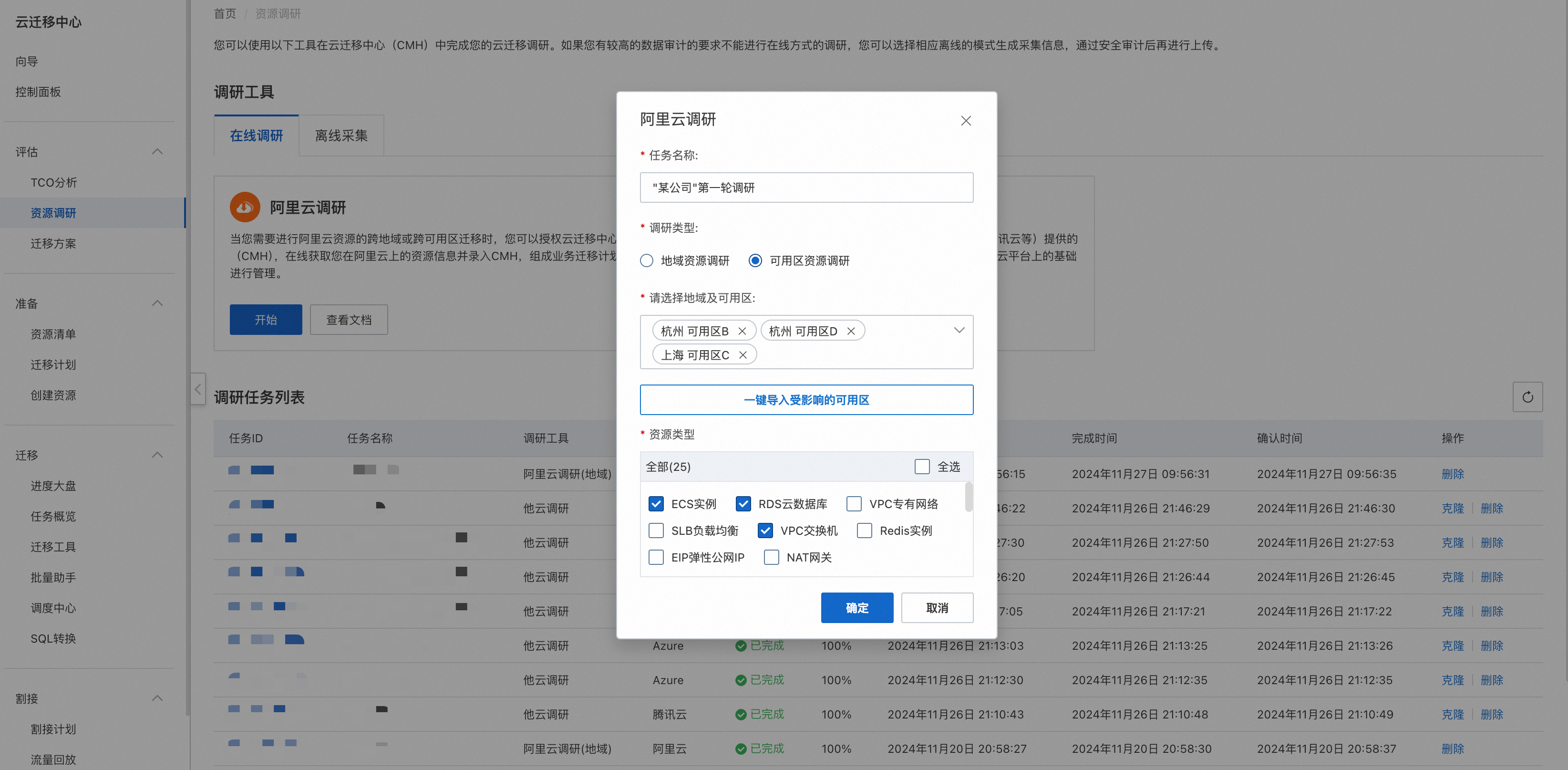The width and height of the screenshot is (1568, 770).
Task: Remove the 杭州 可用区B tag
Action: 742,331
